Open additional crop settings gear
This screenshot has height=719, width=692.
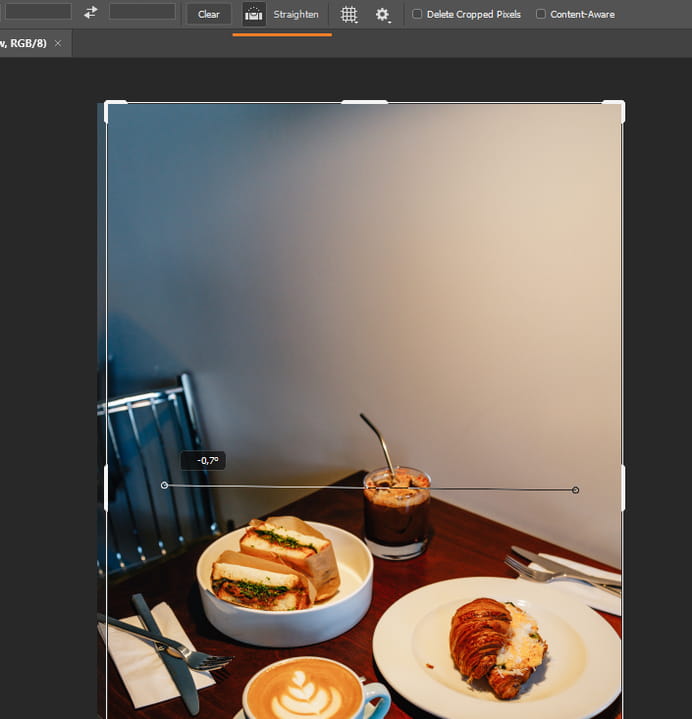point(382,15)
